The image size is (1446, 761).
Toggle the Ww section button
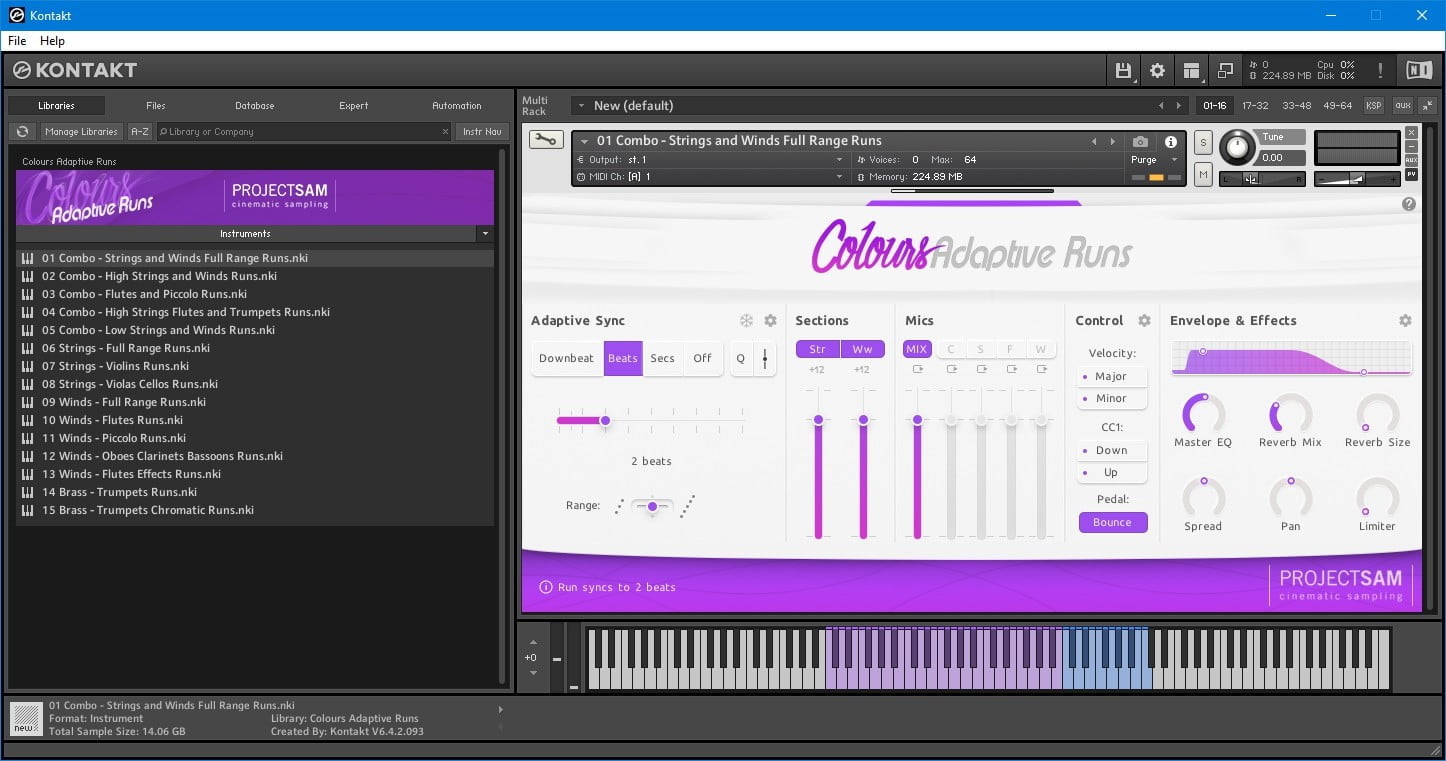point(862,349)
